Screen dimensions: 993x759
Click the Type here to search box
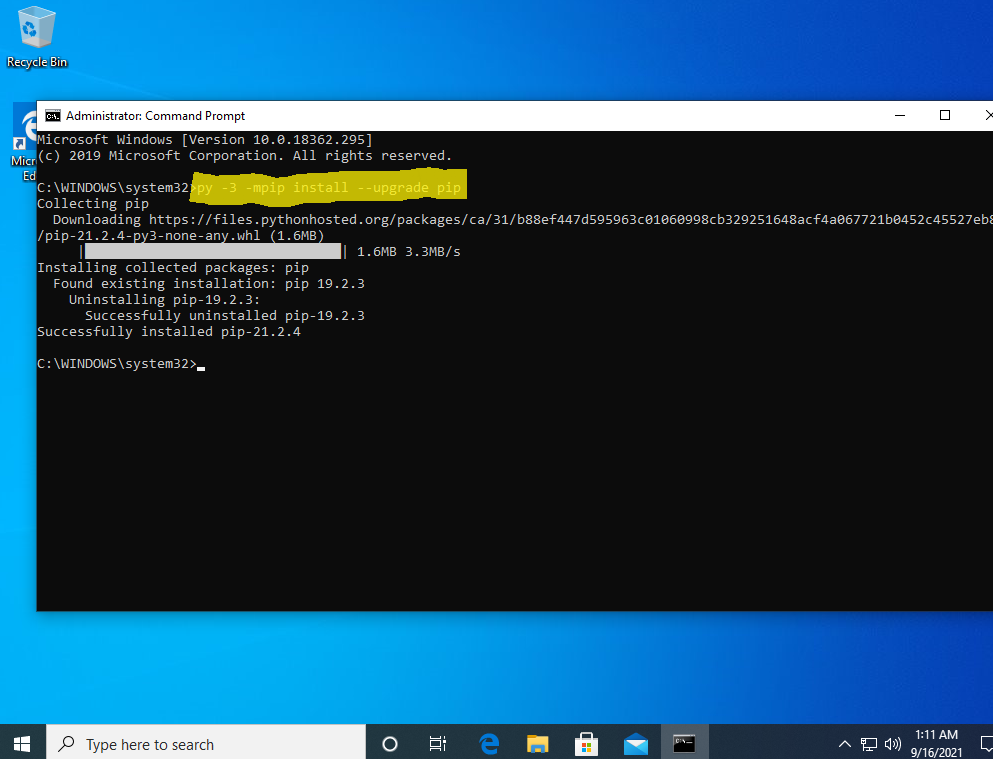206,744
